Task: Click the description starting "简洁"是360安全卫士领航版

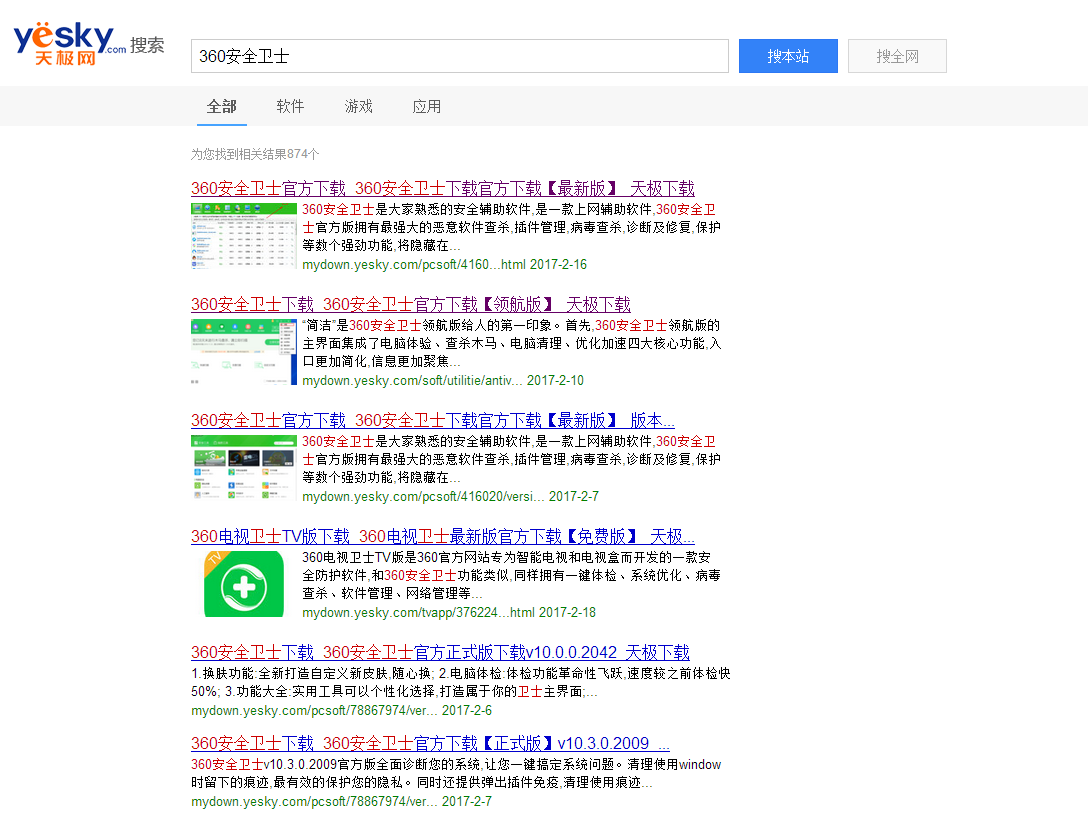Action: 512,343
